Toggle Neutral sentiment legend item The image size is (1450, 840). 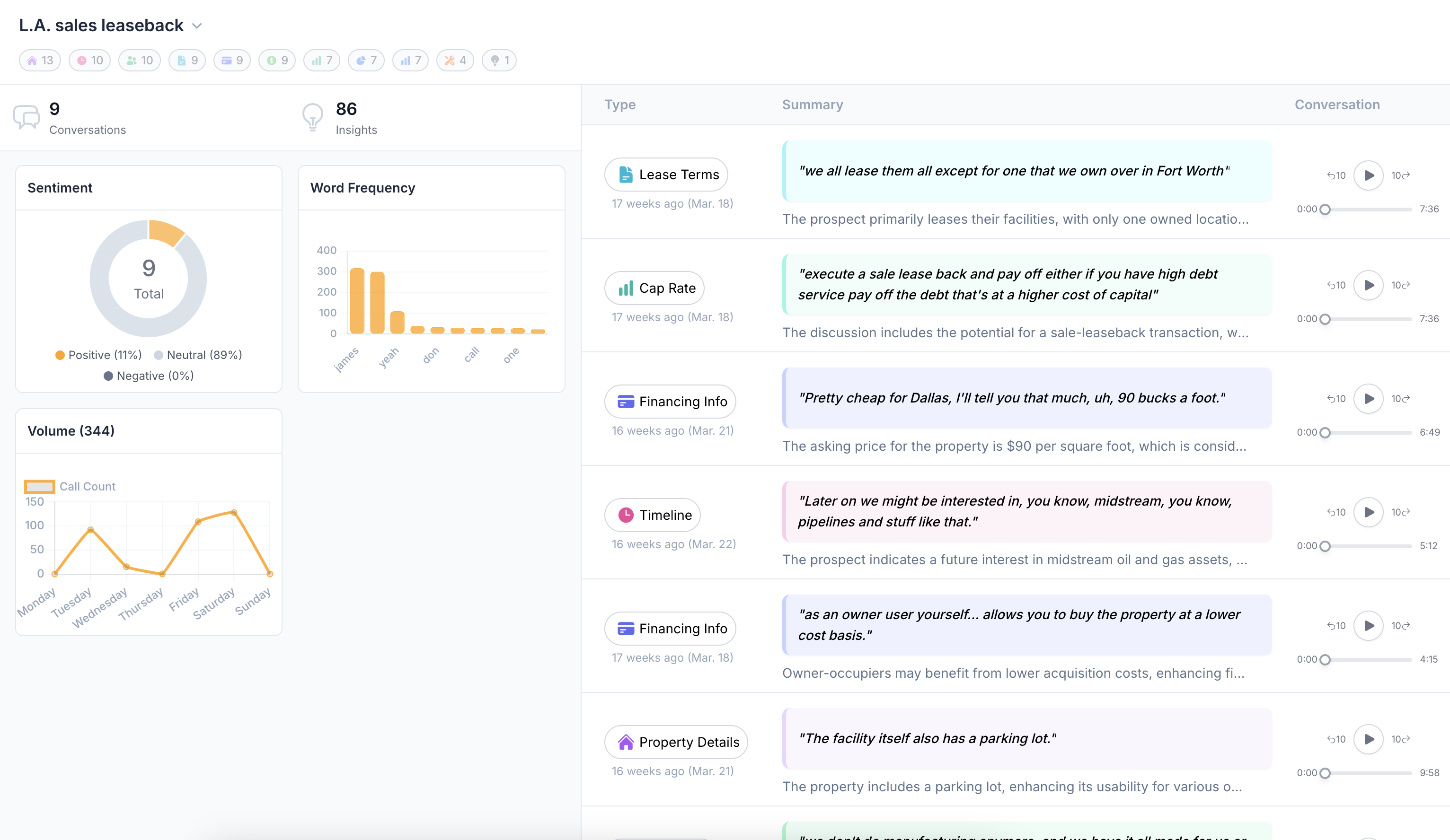pyautogui.click(x=198, y=355)
